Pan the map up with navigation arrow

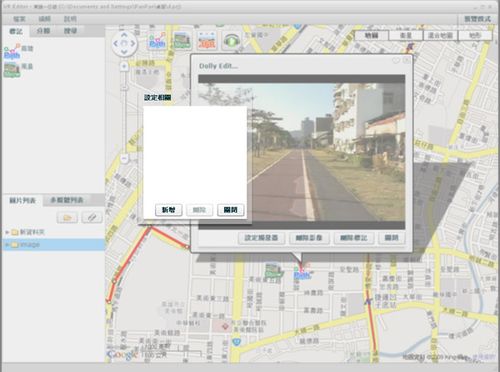coord(124,35)
